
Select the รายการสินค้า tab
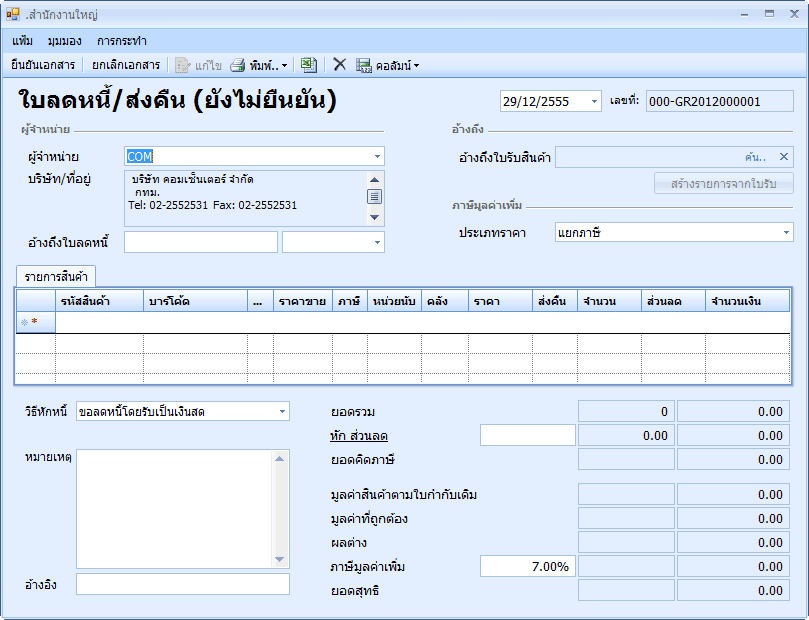click(x=55, y=277)
